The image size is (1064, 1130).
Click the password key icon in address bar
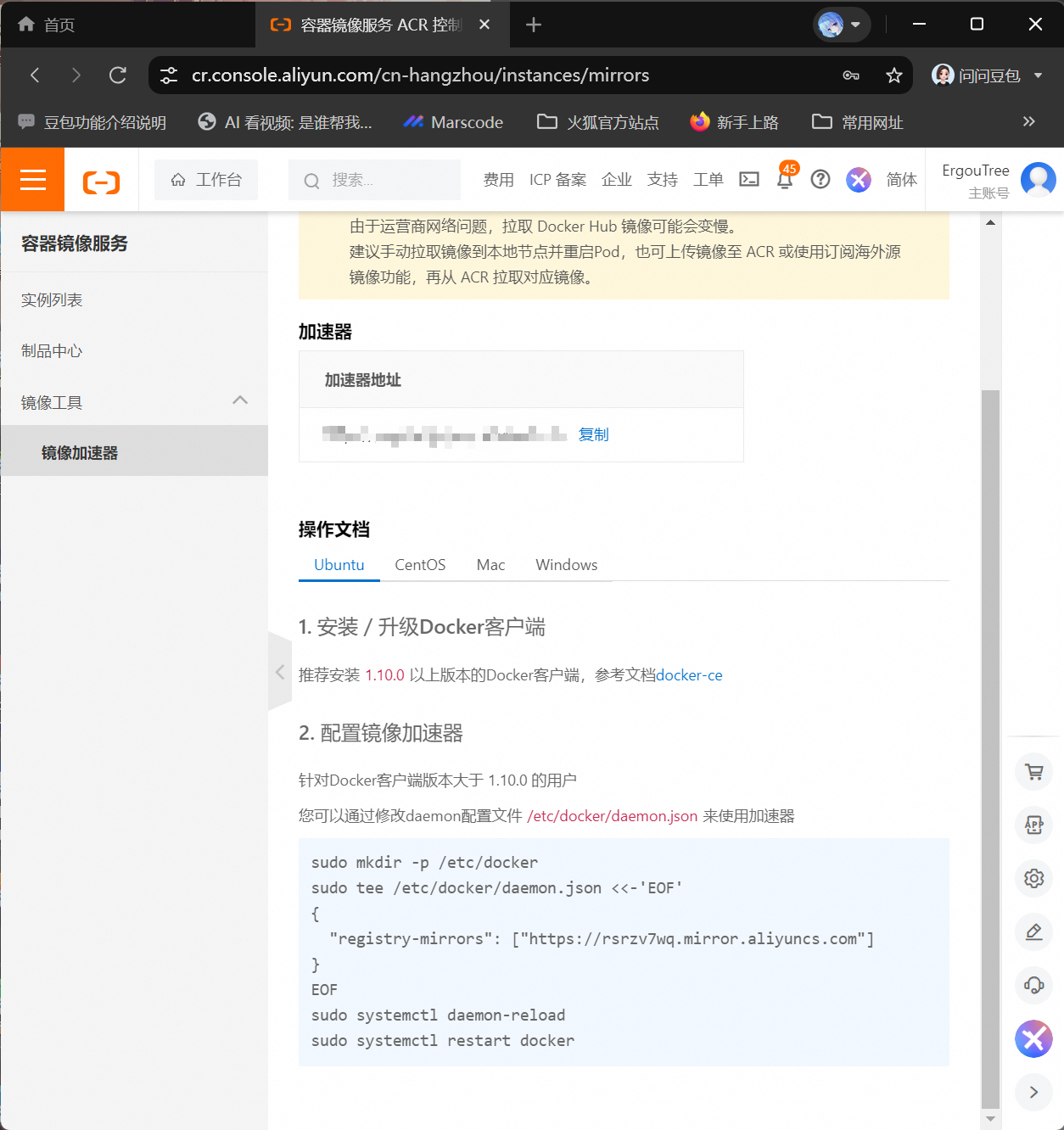(851, 76)
